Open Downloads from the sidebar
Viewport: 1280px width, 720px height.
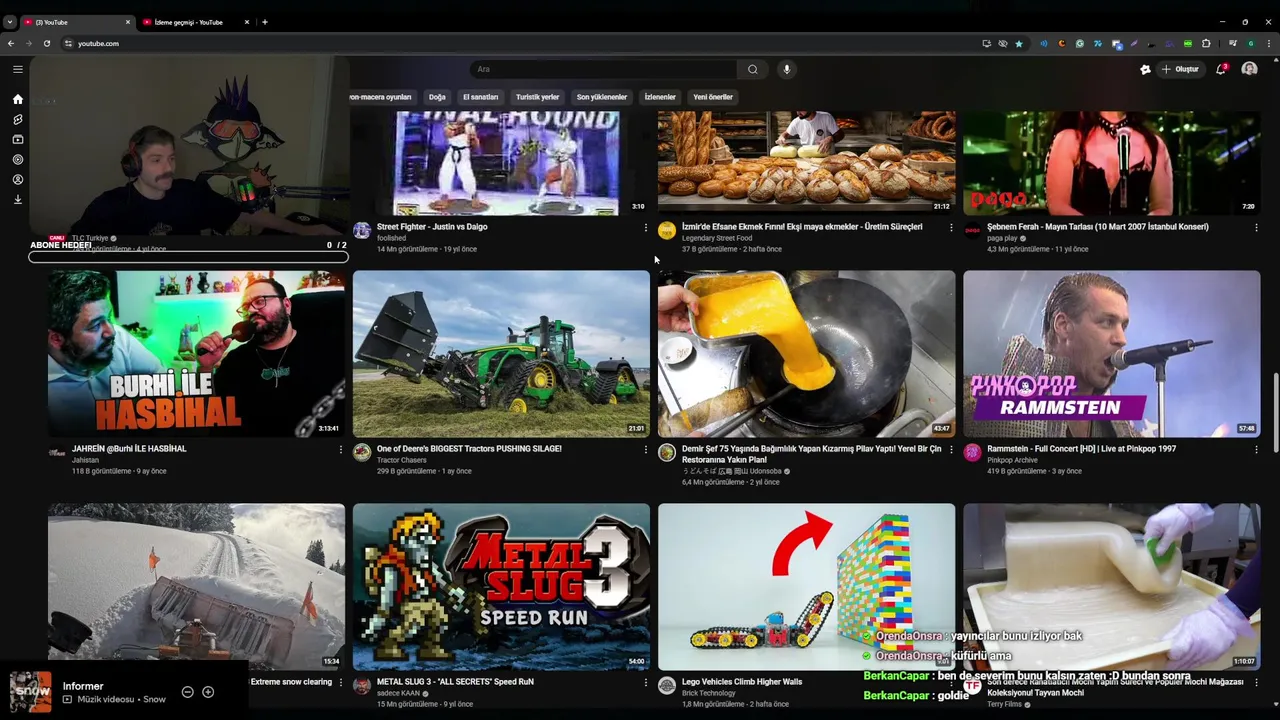pyautogui.click(x=18, y=199)
